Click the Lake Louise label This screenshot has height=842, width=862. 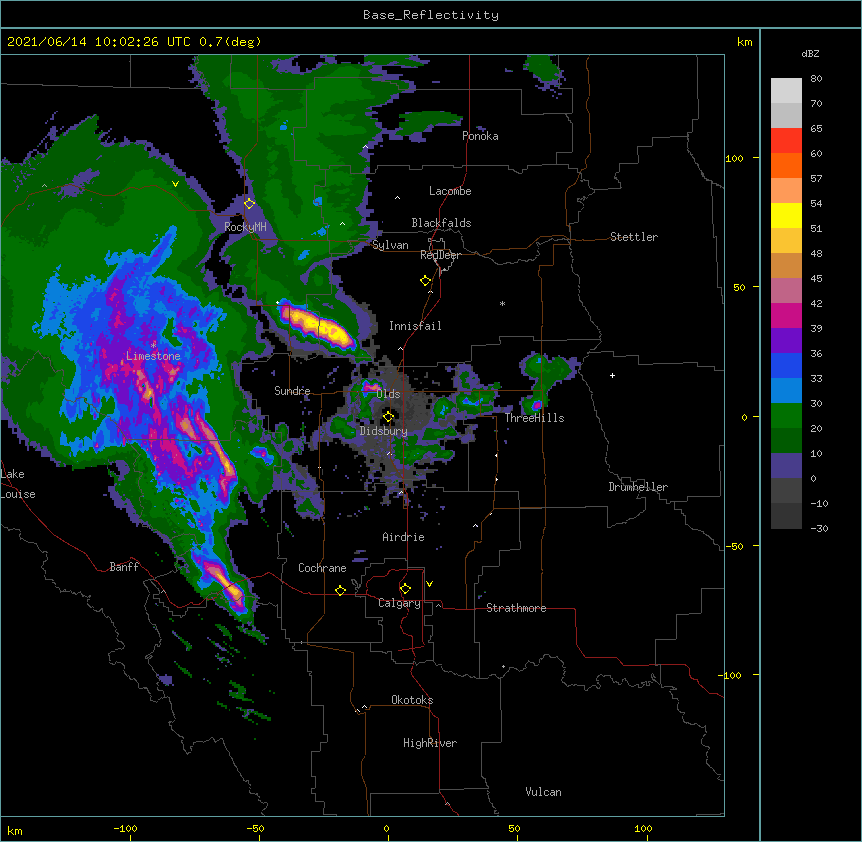click(x=18, y=484)
